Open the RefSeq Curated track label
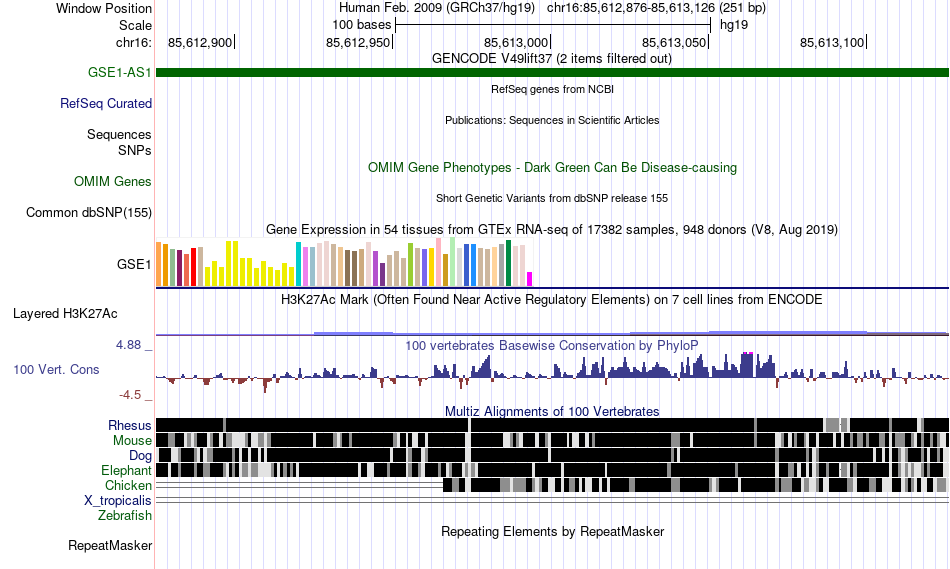Viewport: 950px width, 569px height. coord(106,103)
